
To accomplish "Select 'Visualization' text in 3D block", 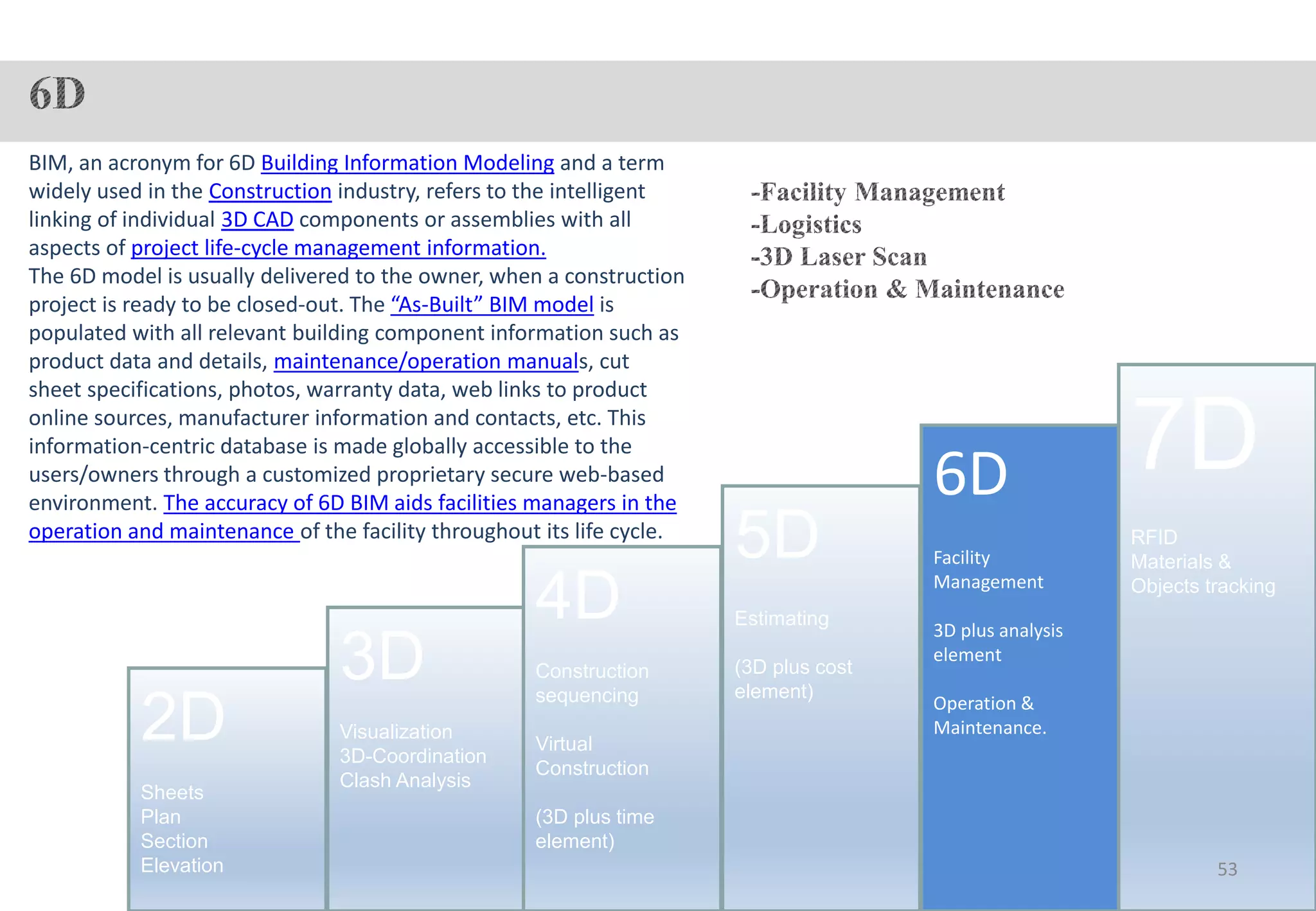I will click(396, 732).
